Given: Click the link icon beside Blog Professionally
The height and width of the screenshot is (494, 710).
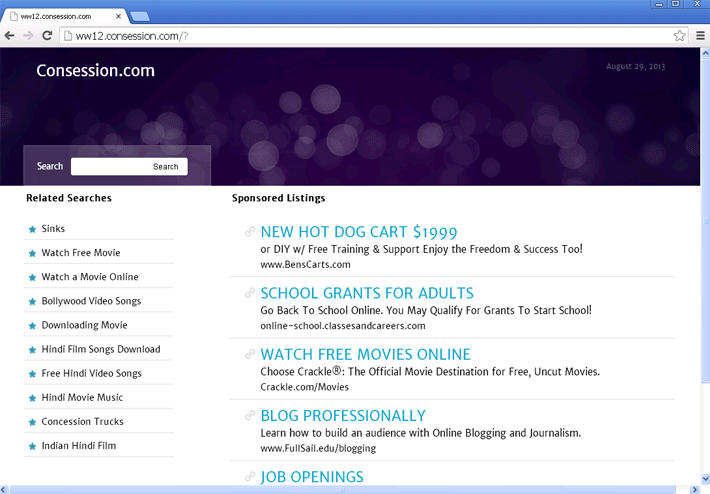Looking at the screenshot, I should click(250, 415).
